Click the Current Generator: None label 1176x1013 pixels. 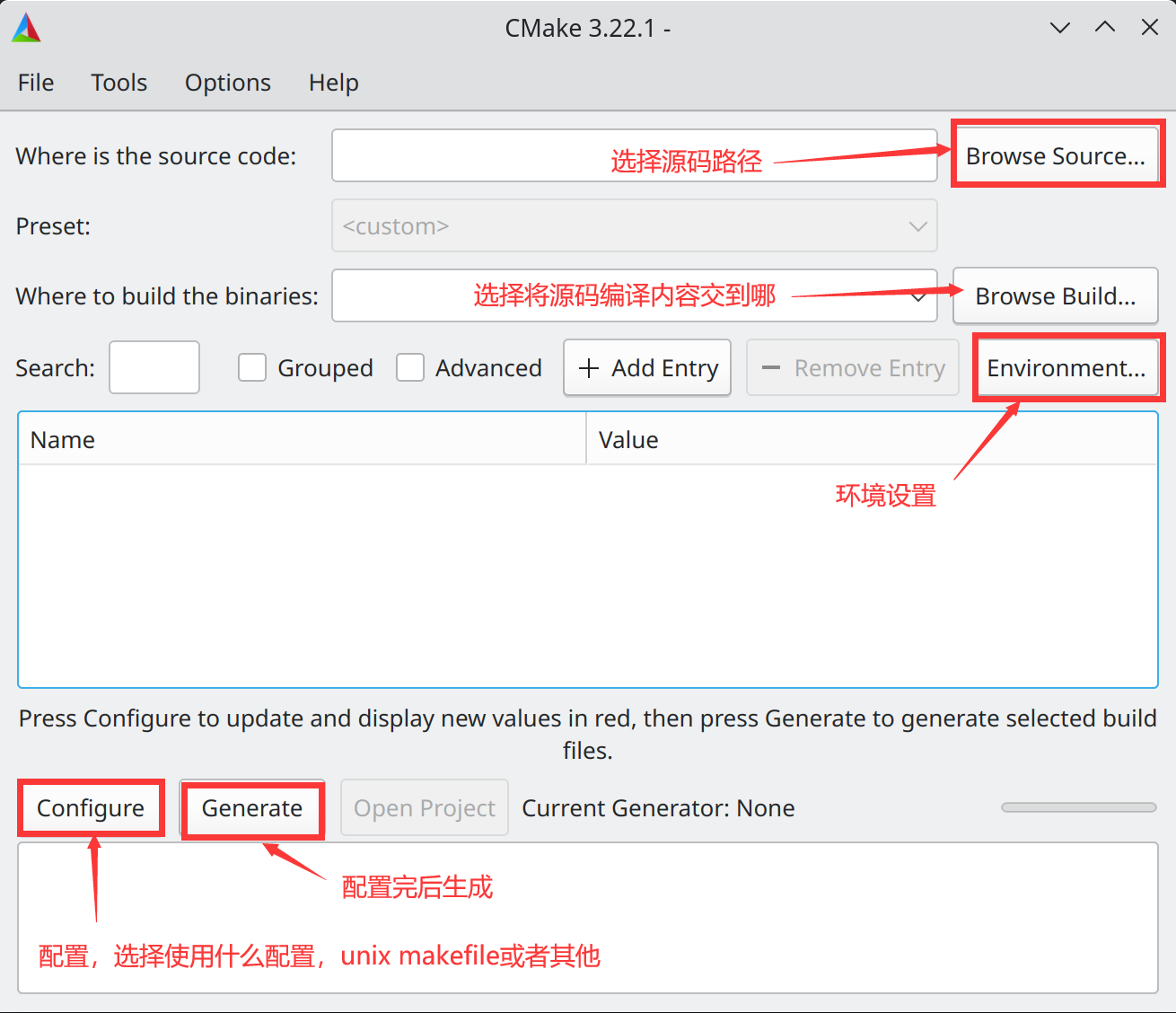click(x=658, y=808)
